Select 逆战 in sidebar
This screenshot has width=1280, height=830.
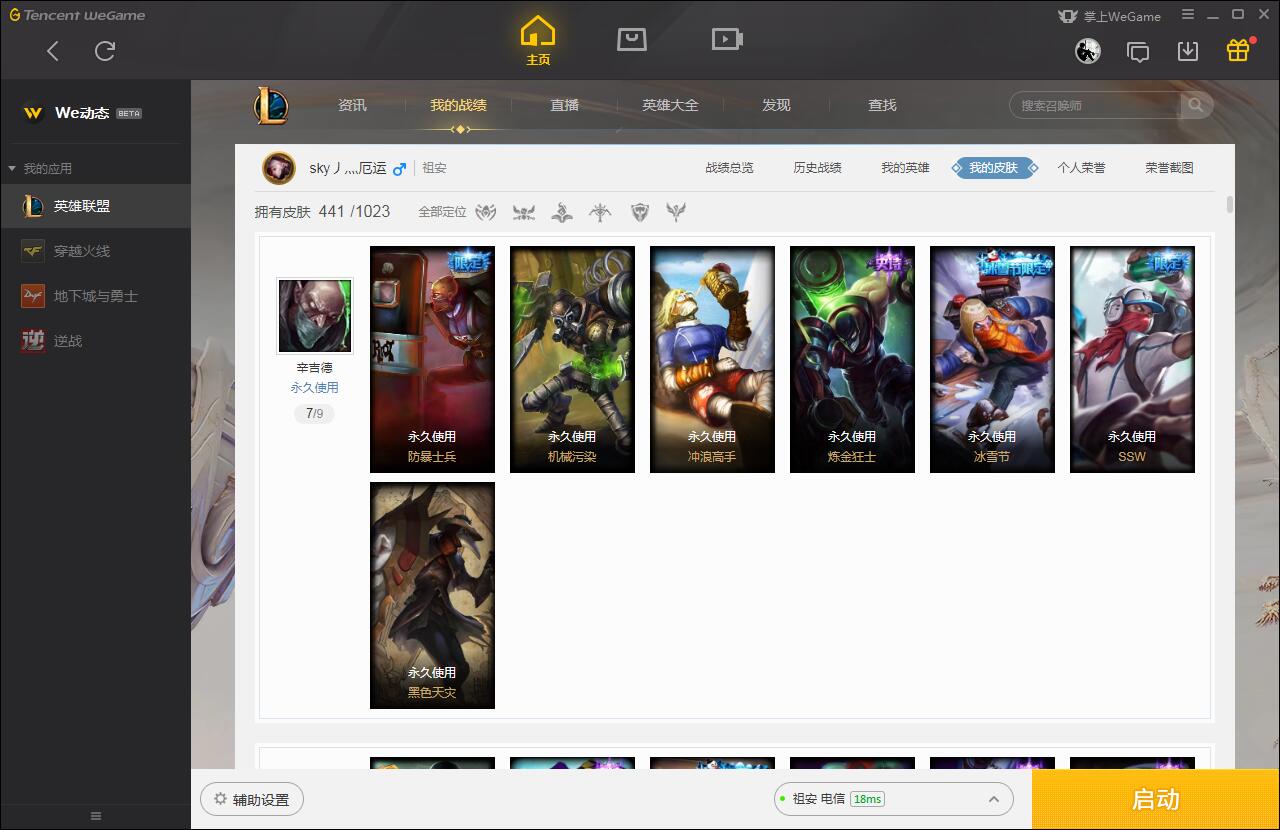pos(95,341)
